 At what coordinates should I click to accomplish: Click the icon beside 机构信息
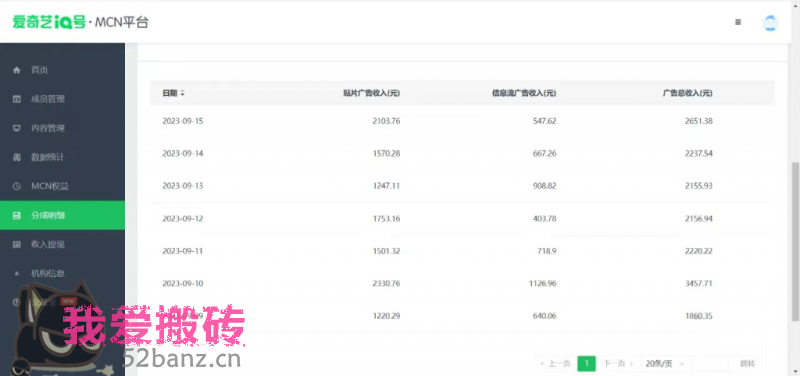pyautogui.click(x=17, y=273)
